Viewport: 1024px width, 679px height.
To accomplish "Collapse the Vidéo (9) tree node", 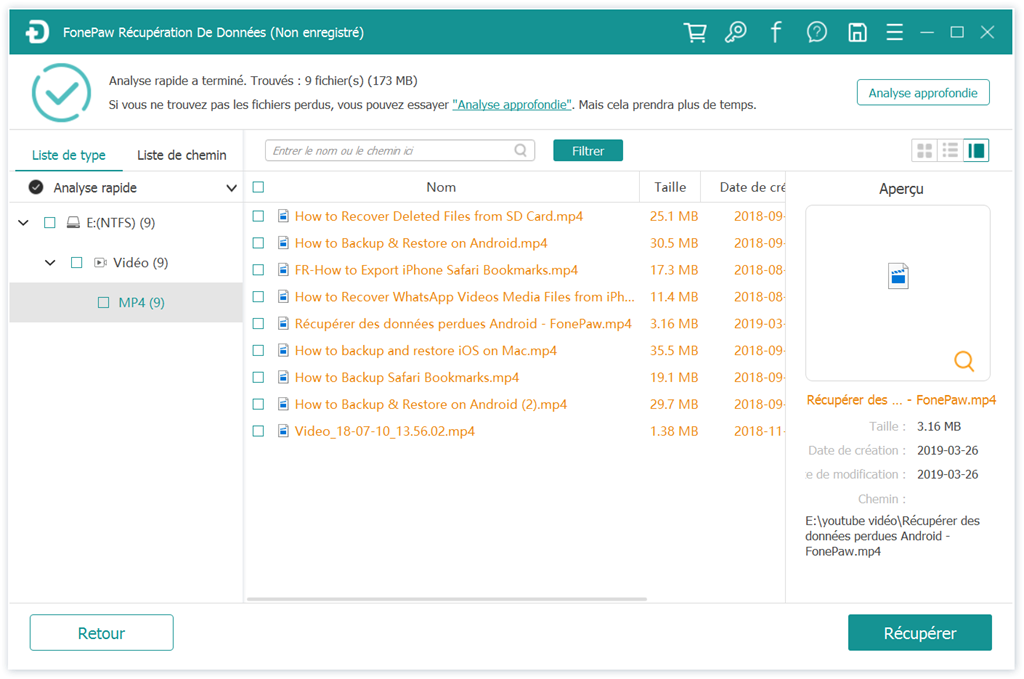I will (x=50, y=262).
